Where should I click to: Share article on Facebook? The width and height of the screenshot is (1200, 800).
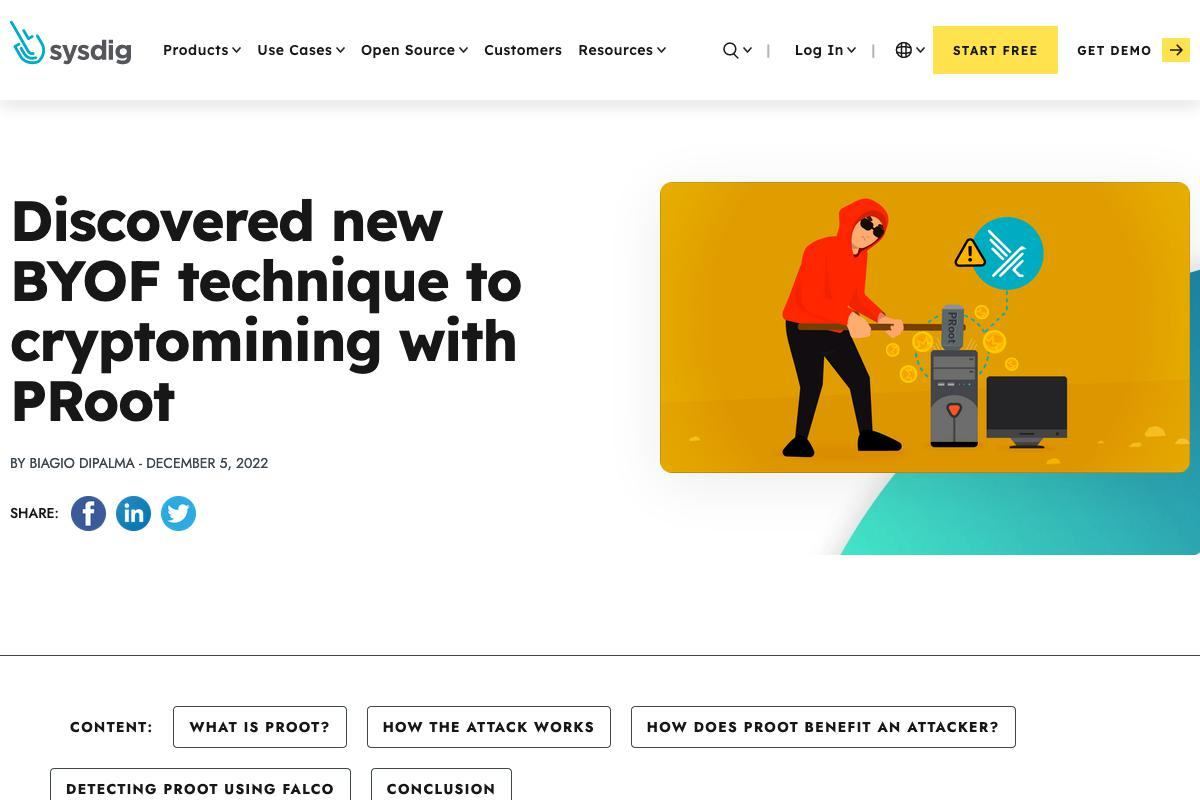click(x=88, y=513)
